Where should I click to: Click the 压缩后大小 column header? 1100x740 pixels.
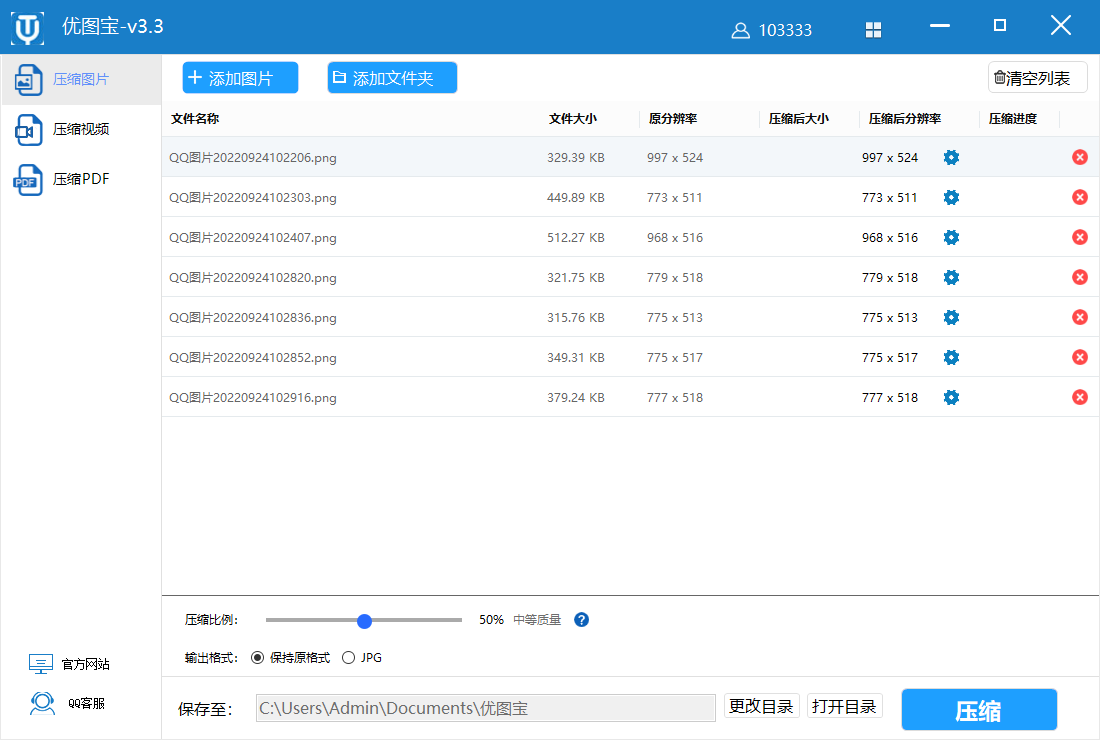(x=799, y=119)
